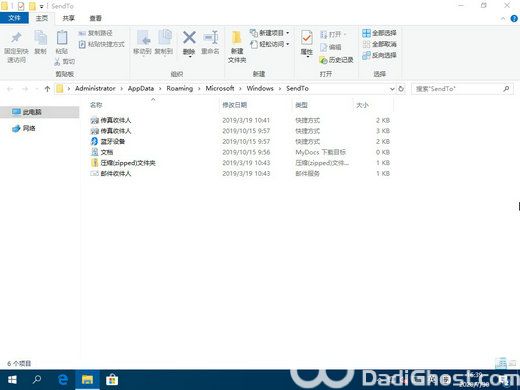Click the Open button in ribbon

[333, 34]
